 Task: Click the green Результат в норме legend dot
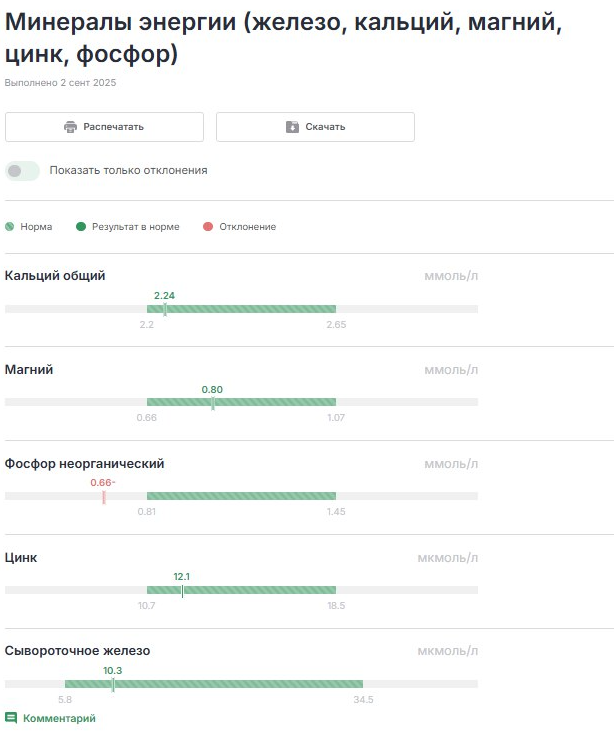coord(81,227)
